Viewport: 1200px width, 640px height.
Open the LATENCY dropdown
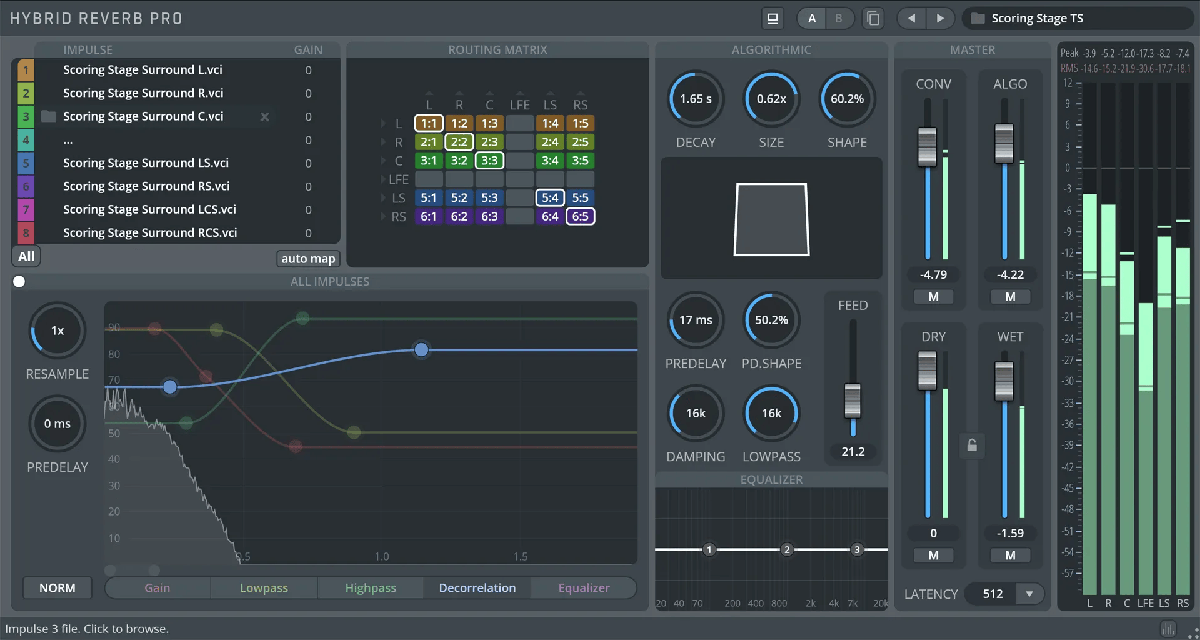click(1028, 594)
